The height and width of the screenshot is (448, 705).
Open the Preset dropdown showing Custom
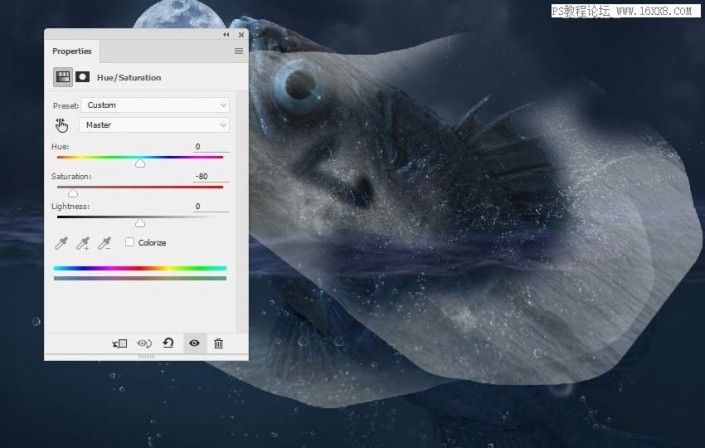point(155,105)
